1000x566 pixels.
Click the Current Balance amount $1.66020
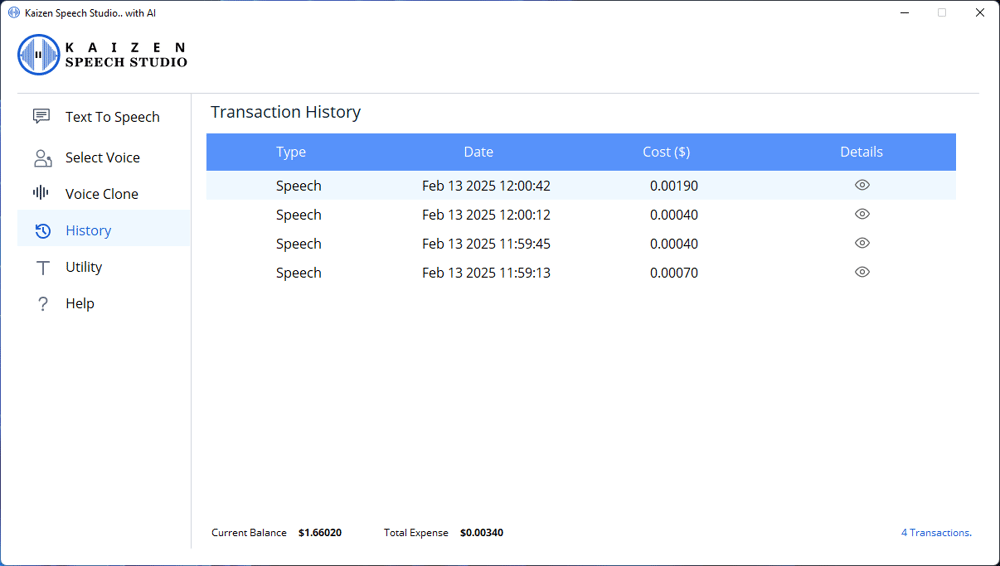[x=320, y=533]
